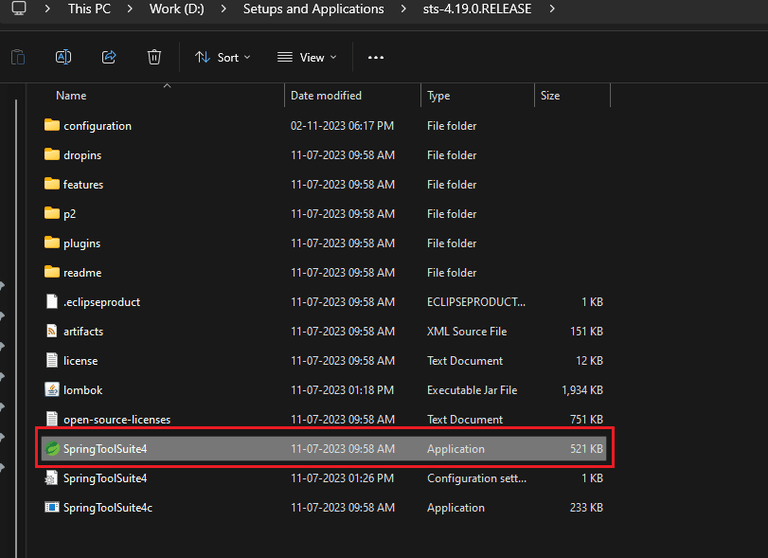Expand chevron before This PC breadcrumb
This screenshot has height=558, width=768.
[47, 9]
